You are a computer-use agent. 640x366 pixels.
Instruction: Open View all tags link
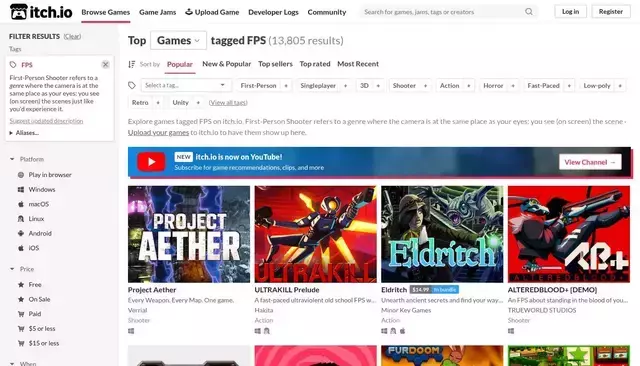pos(228,103)
